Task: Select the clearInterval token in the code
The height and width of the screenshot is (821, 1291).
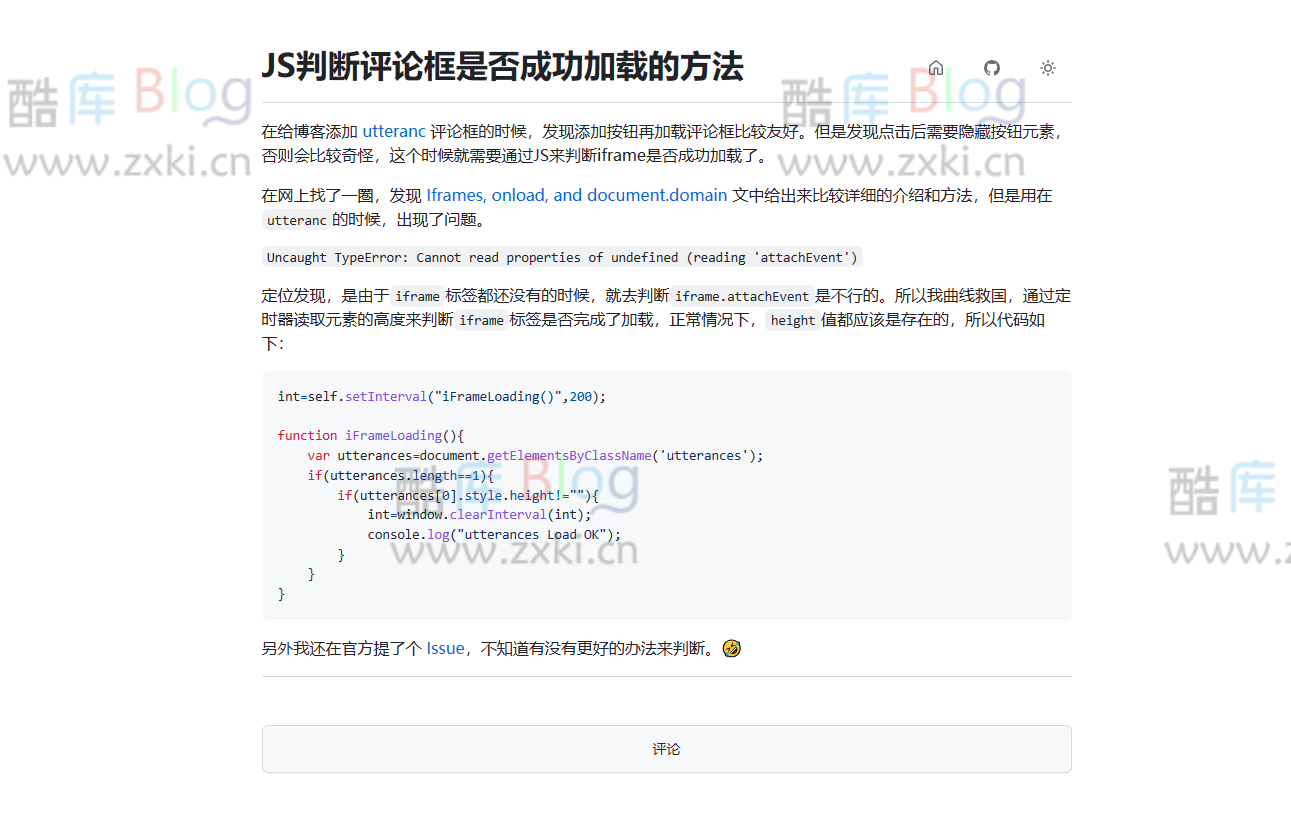Action: 498,514
